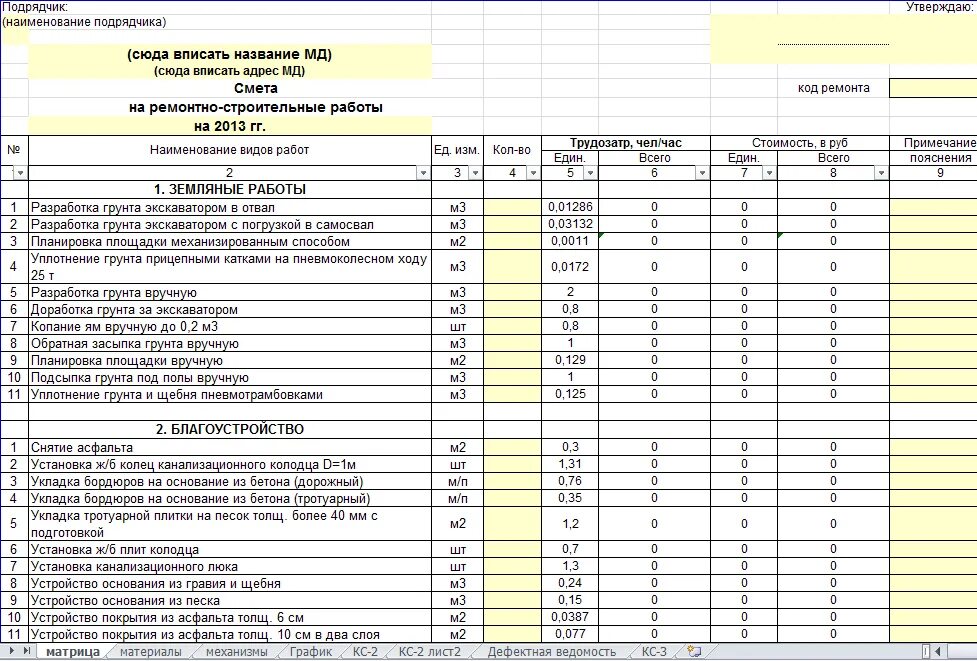Open filter dropdown for column 8 total cost
The image size is (977, 661).
[x=881, y=173]
